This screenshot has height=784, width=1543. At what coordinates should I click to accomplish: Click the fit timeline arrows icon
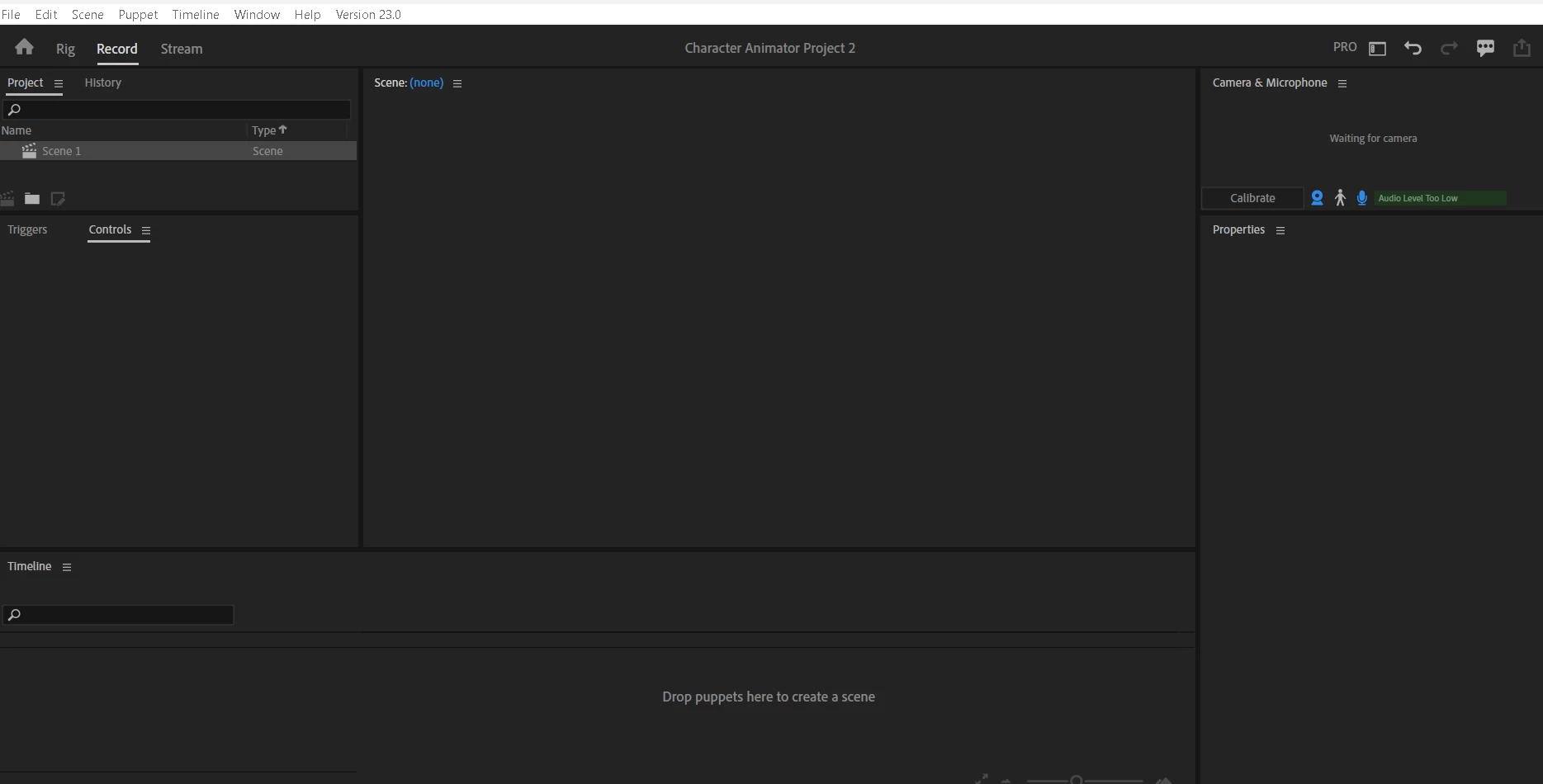(982, 779)
